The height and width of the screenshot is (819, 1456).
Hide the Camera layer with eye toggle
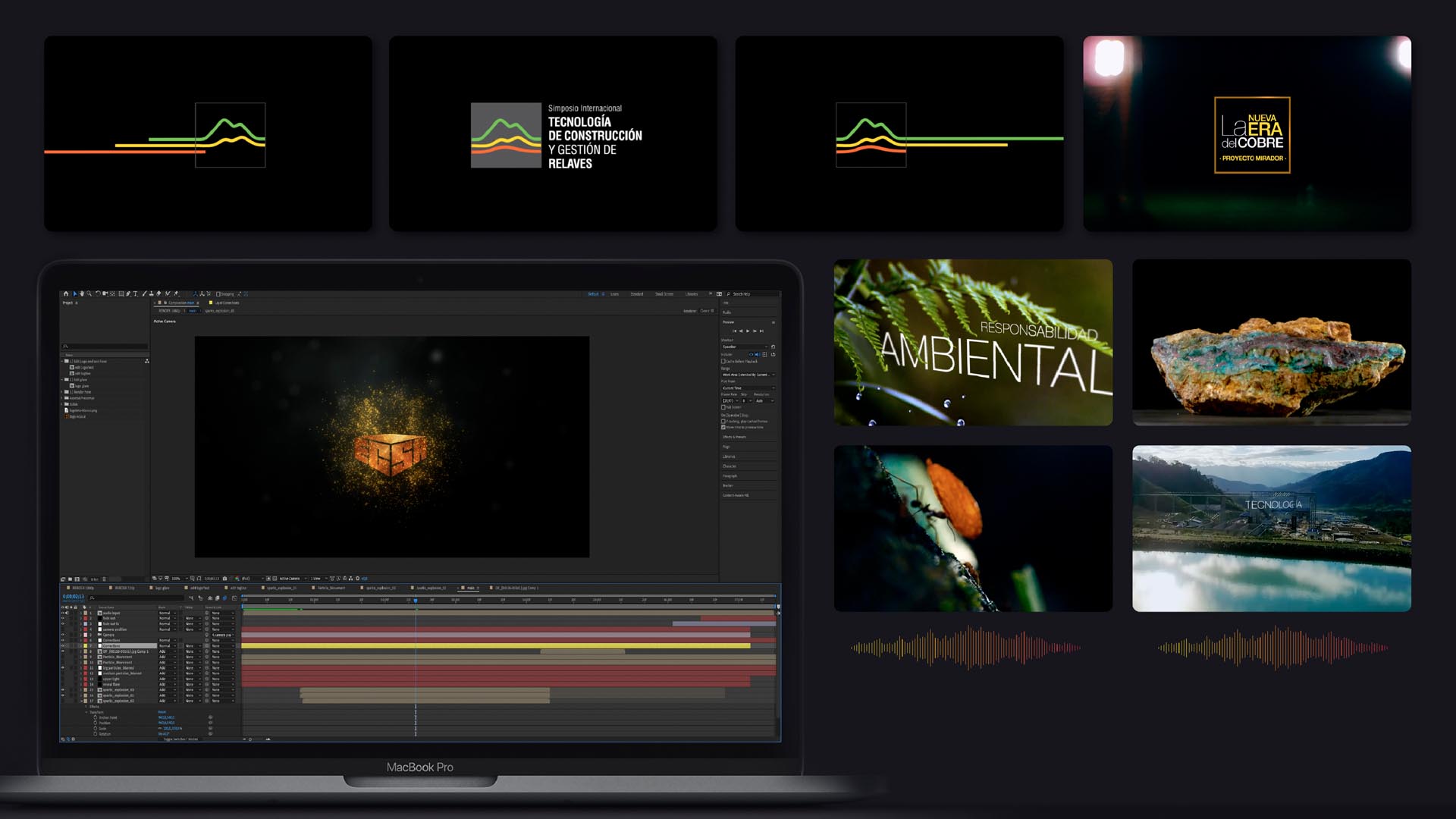coord(63,635)
